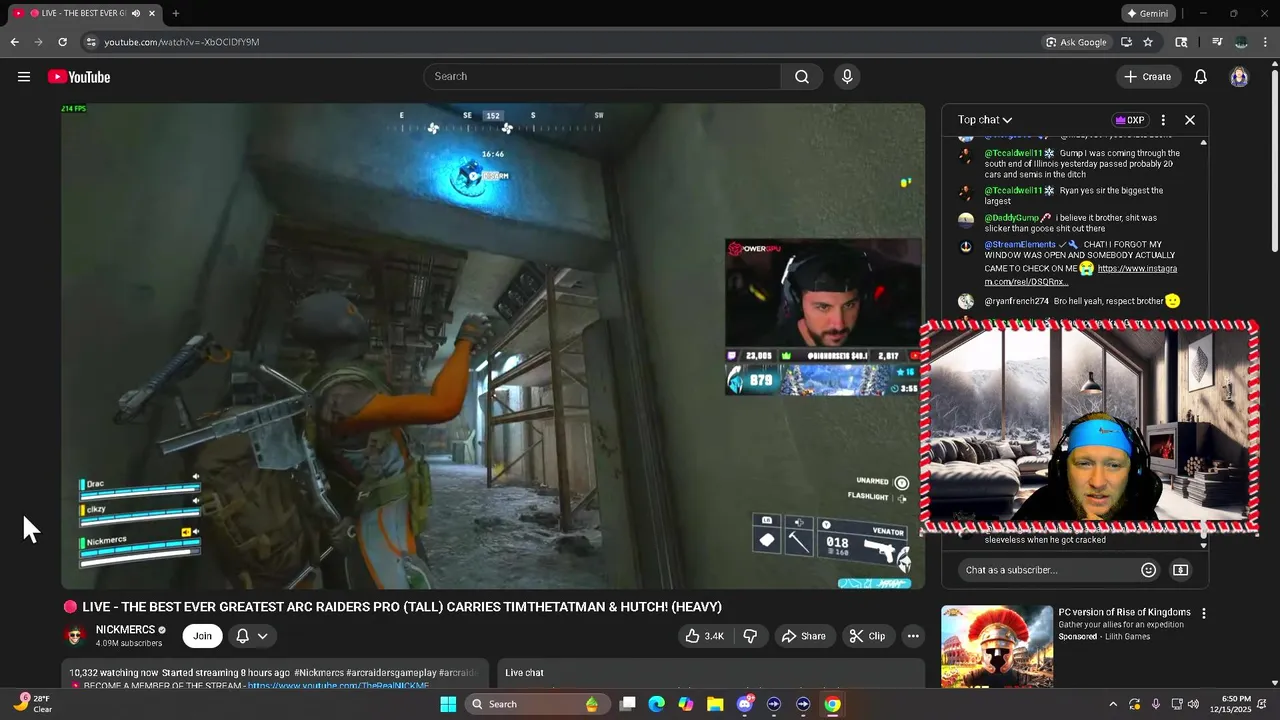The height and width of the screenshot is (720, 1280).
Task: Toggle channel notification bell next to Join
Action: tap(242, 636)
